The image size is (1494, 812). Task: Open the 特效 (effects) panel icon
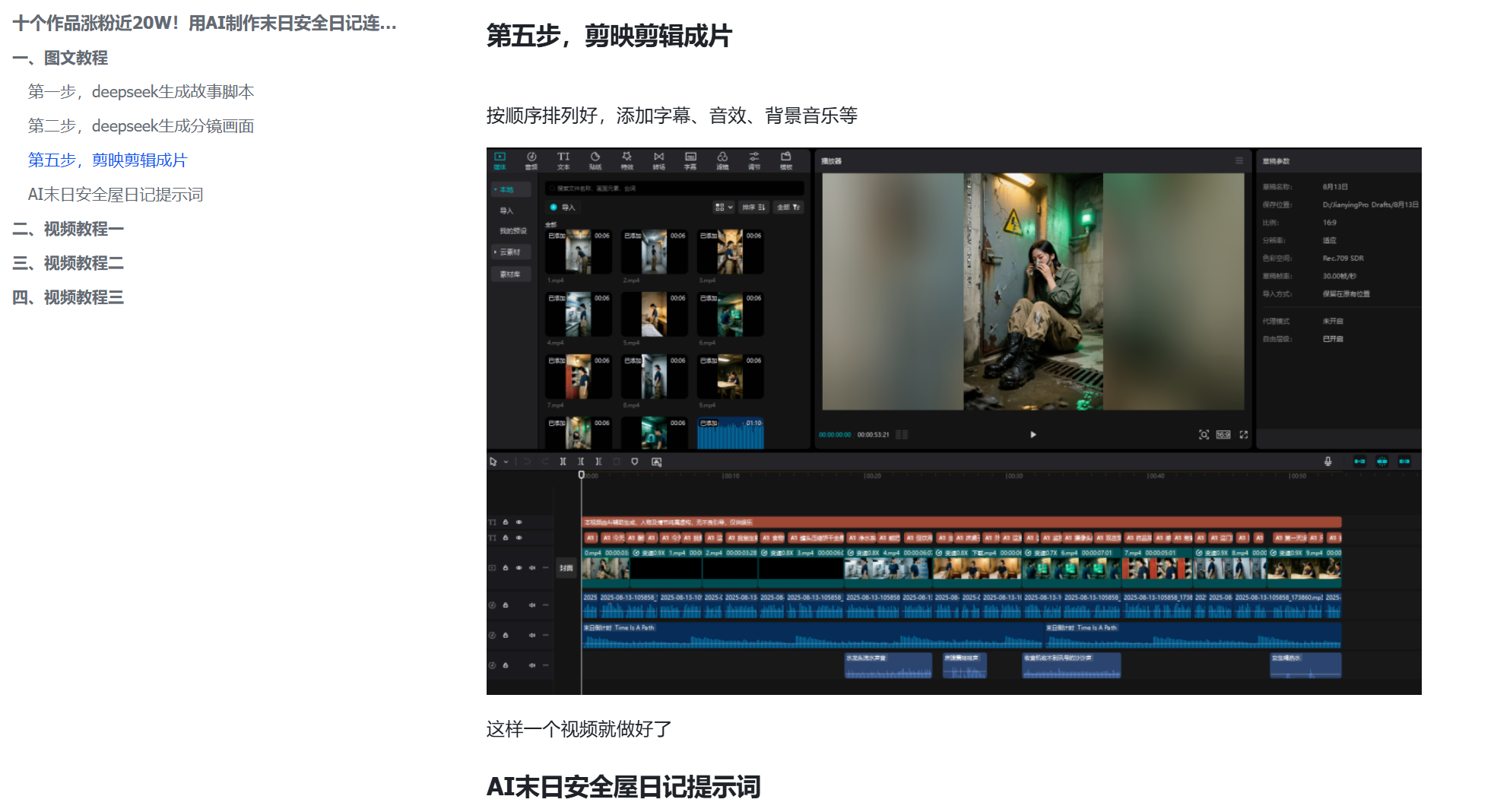point(627,160)
